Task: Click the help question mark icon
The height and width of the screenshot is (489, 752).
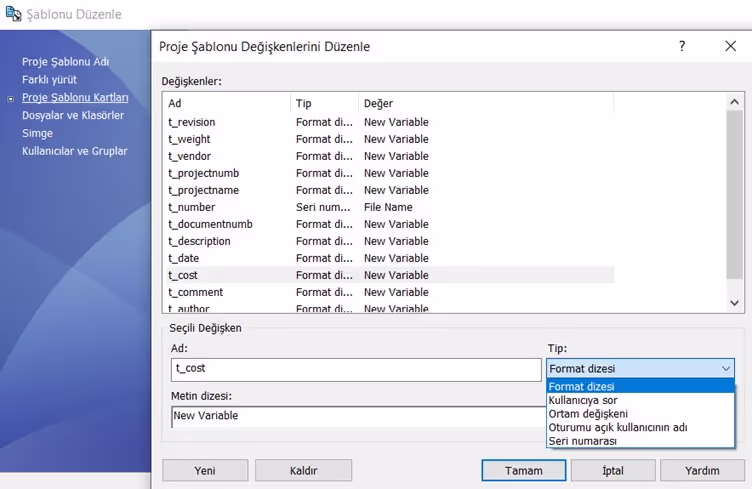Action: coord(682,46)
